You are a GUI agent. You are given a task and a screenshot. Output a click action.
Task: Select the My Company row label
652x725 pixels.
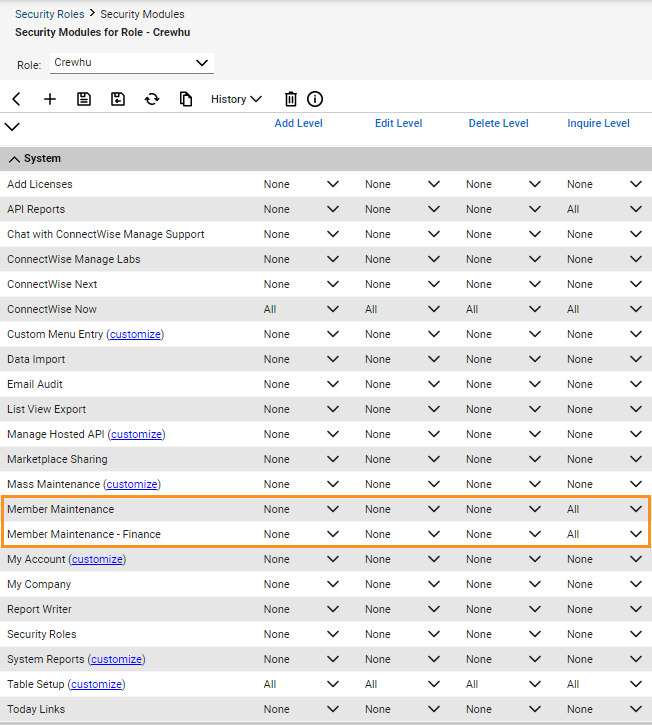click(x=39, y=584)
